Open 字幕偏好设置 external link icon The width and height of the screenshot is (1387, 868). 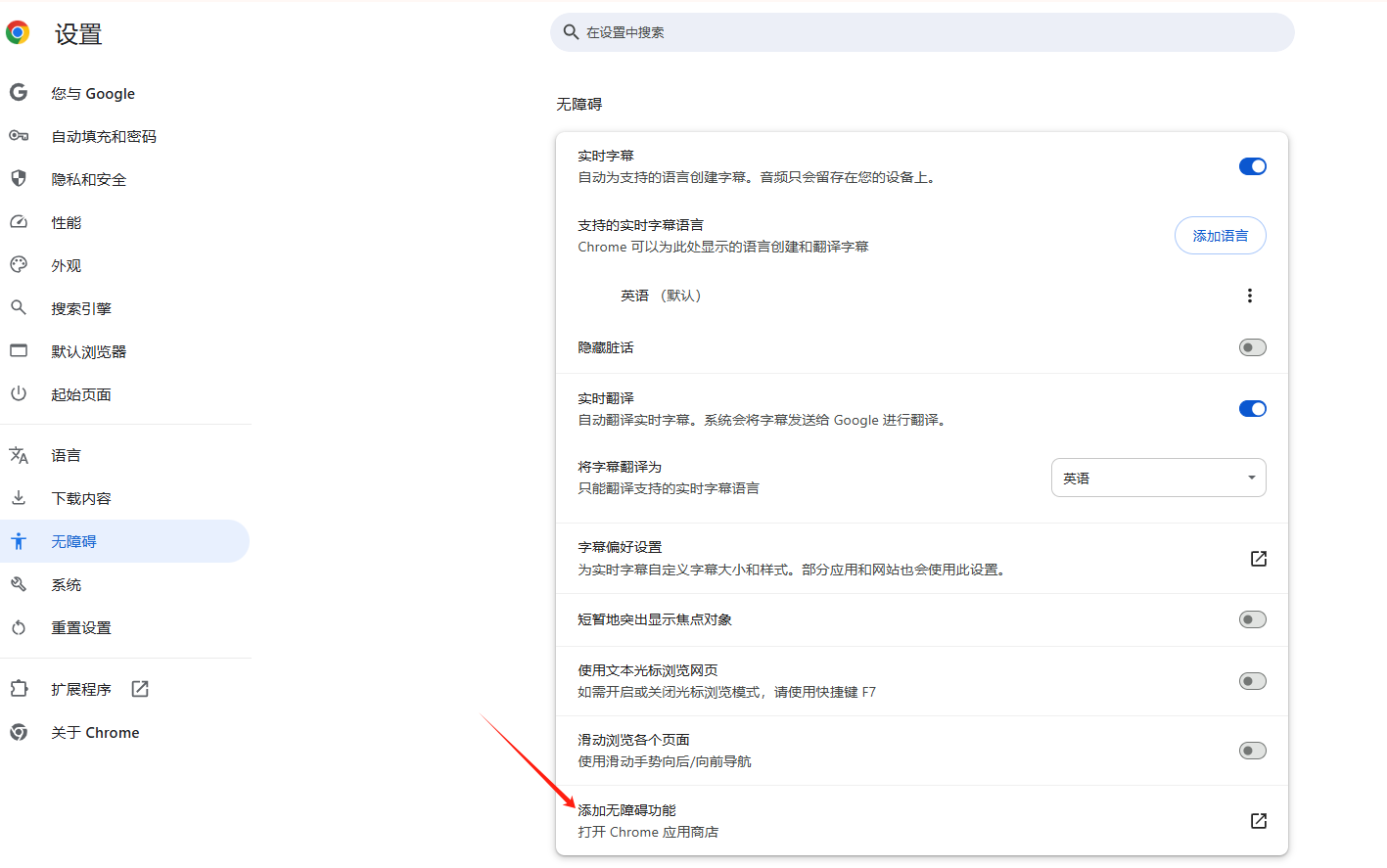point(1259,559)
